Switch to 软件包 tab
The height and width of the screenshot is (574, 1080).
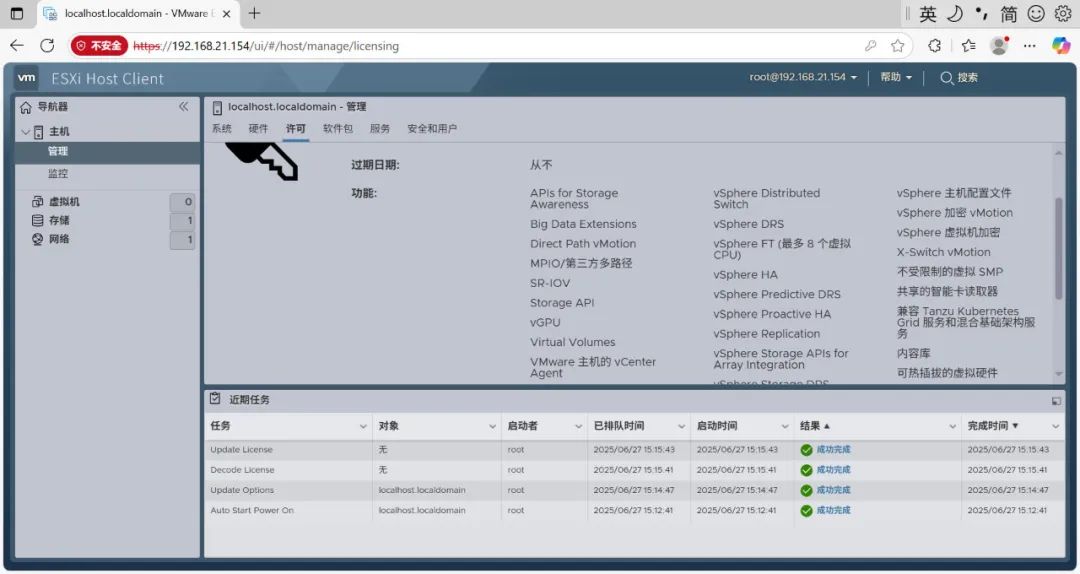point(338,129)
